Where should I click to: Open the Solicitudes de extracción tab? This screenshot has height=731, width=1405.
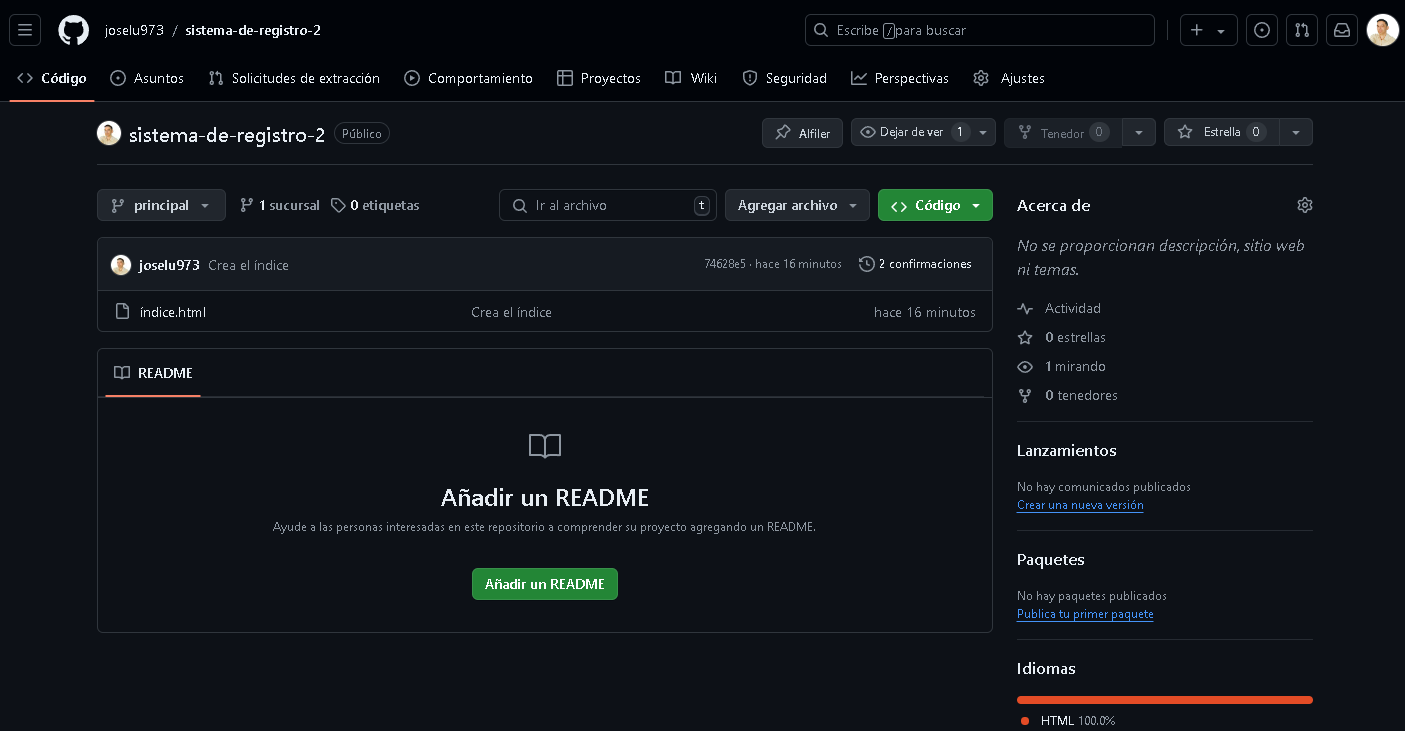tap(294, 78)
